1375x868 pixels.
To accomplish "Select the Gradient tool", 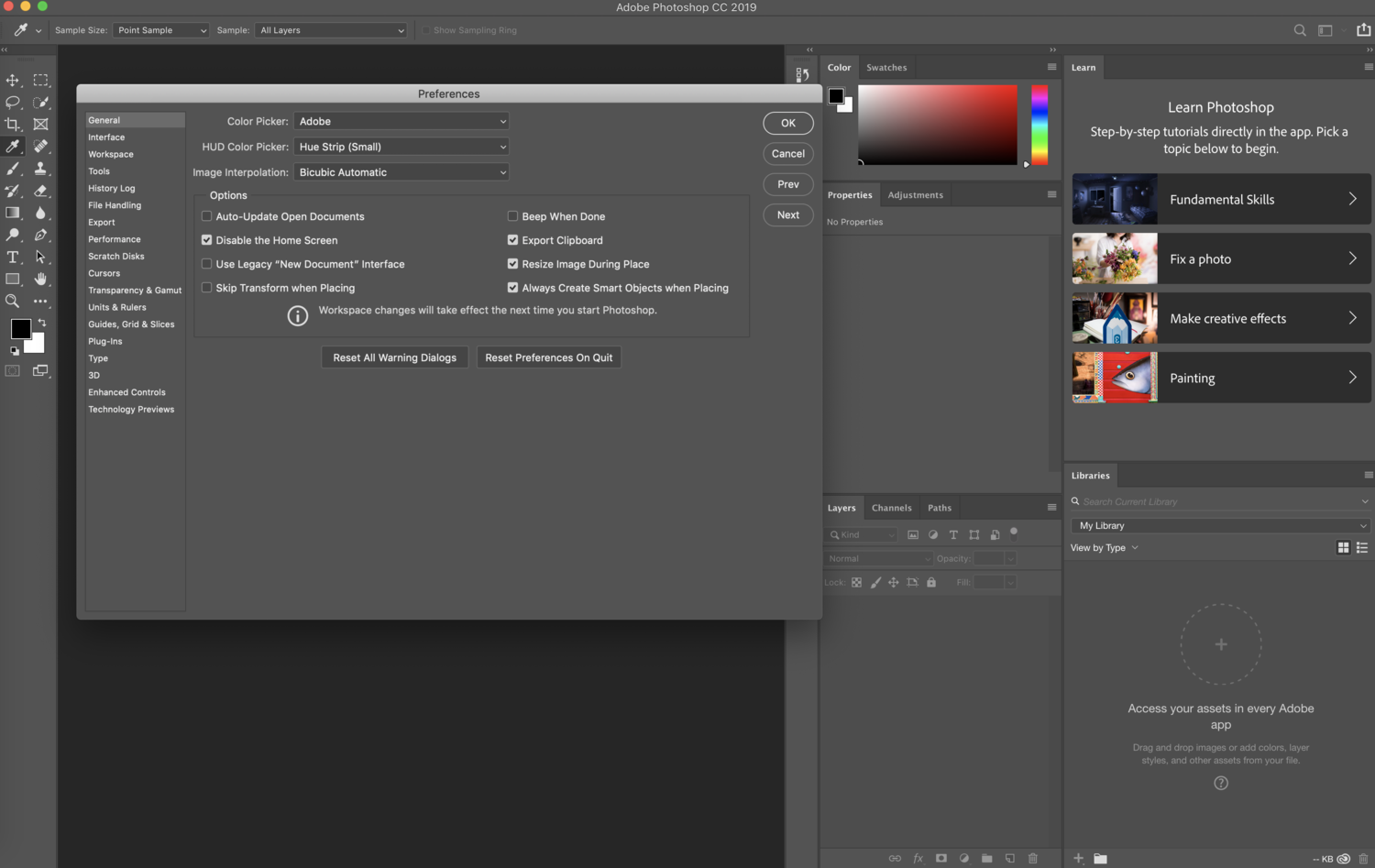I will point(13,213).
